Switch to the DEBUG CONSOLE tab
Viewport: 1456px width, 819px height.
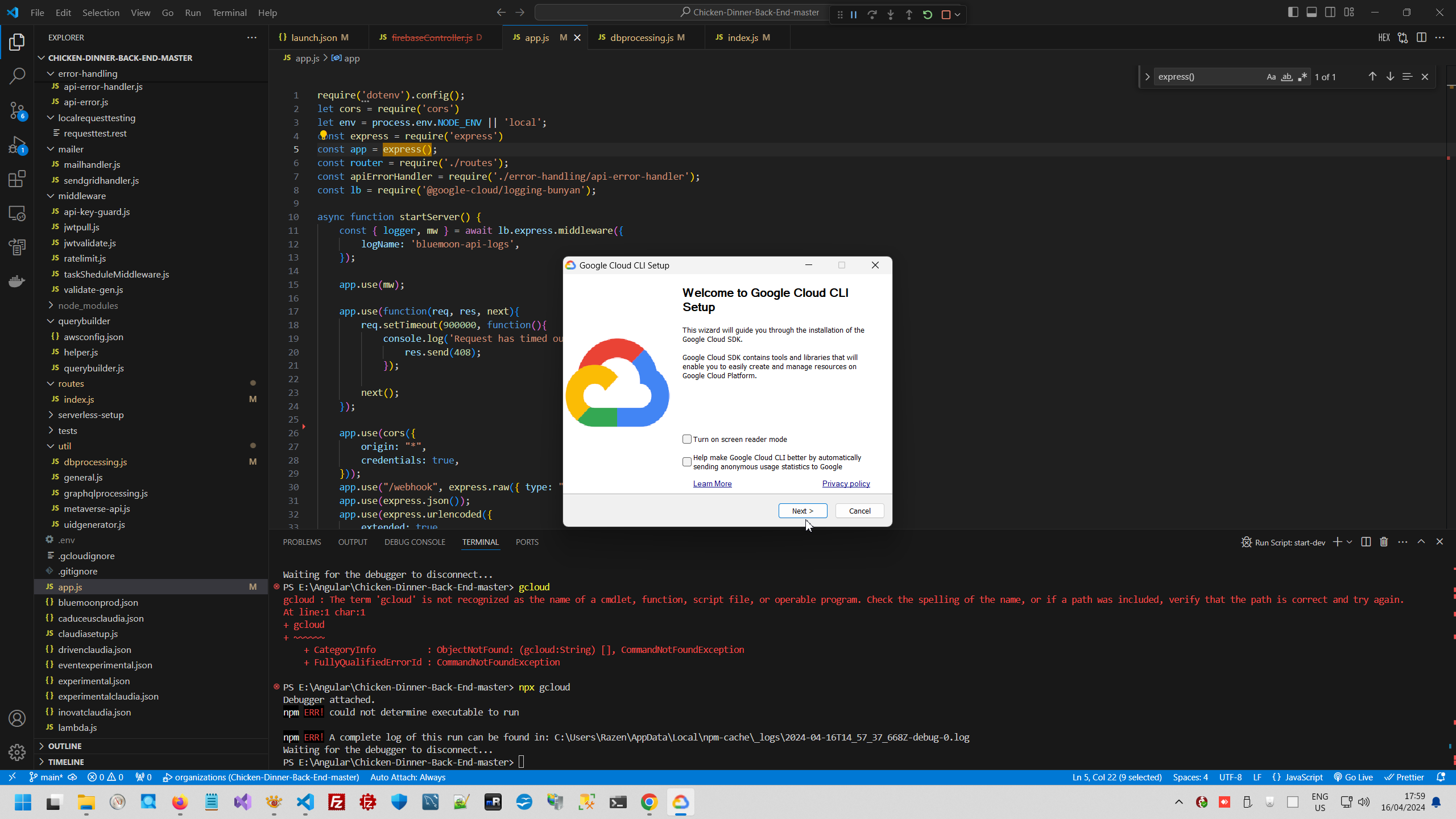point(415,542)
